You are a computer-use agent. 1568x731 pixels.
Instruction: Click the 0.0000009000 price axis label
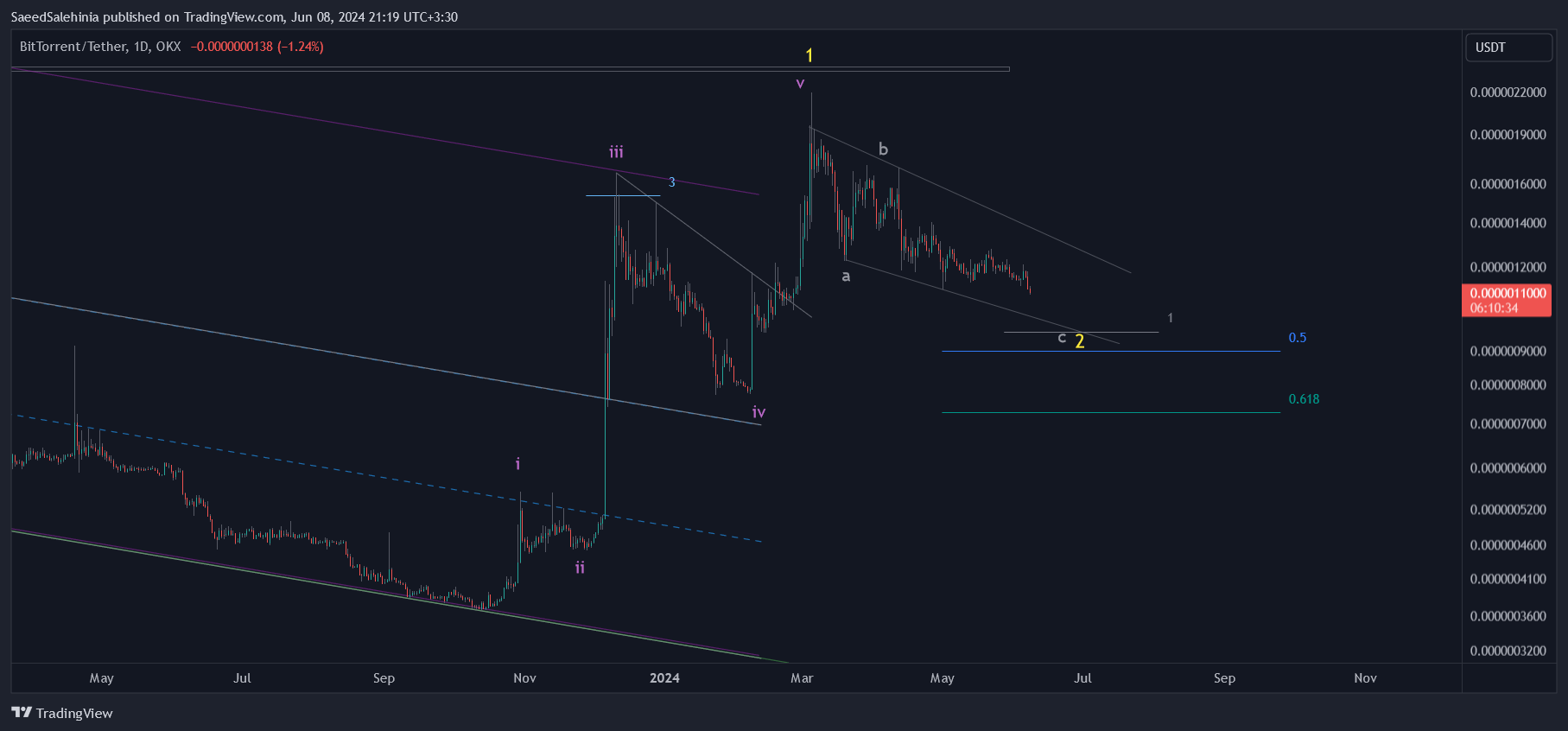point(1508,352)
